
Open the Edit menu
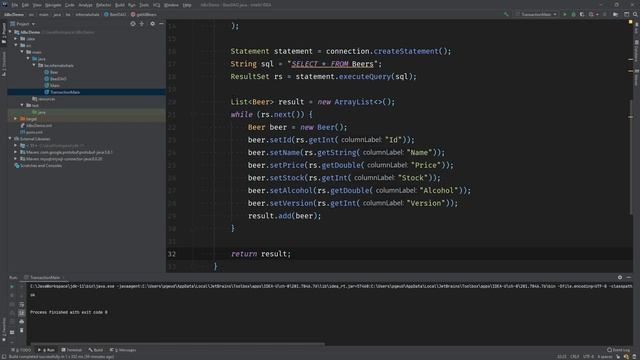(25, 5)
